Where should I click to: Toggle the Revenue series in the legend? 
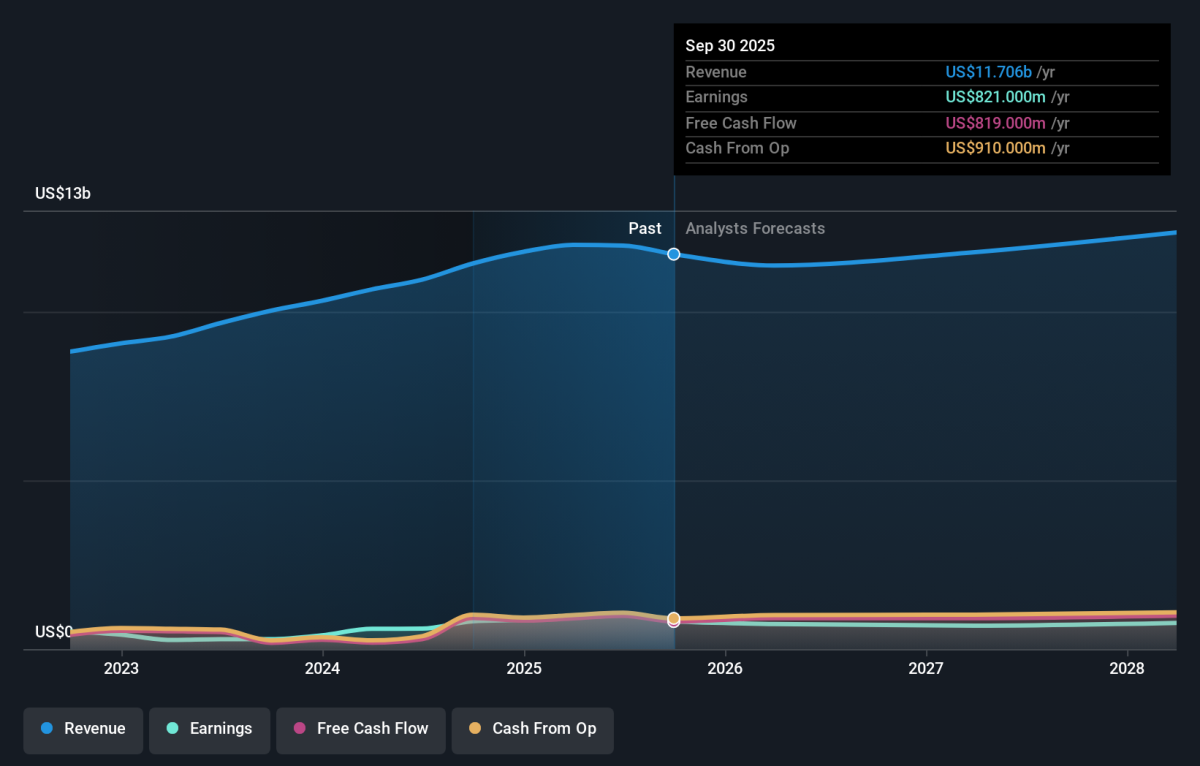point(83,729)
